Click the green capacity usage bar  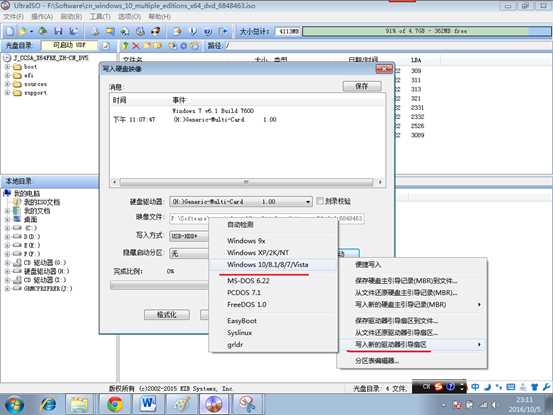click(x=426, y=31)
